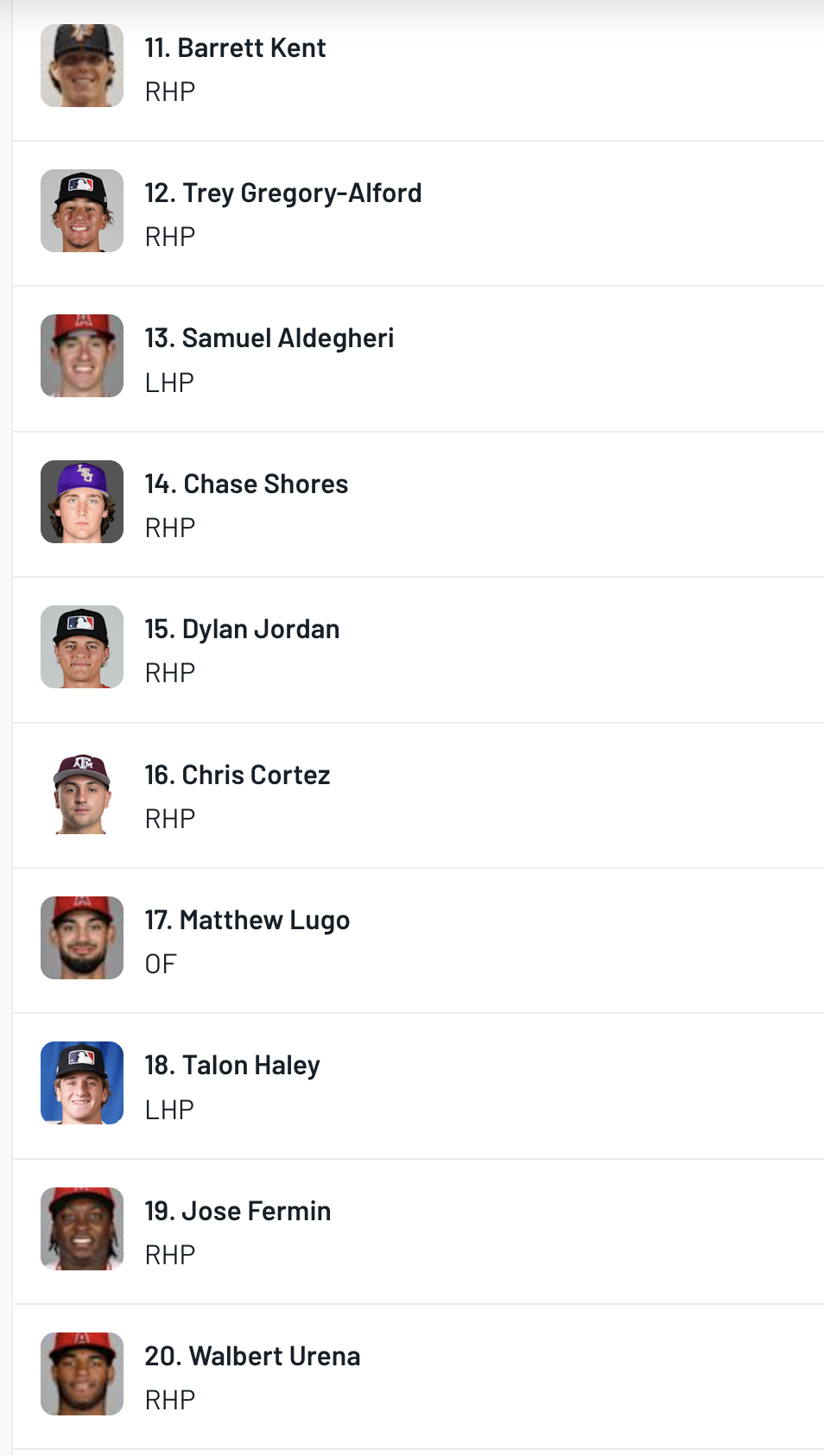The width and height of the screenshot is (824, 1456).
Task: Click Talon Haley's blue background photo
Action: pyautogui.click(x=82, y=1083)
